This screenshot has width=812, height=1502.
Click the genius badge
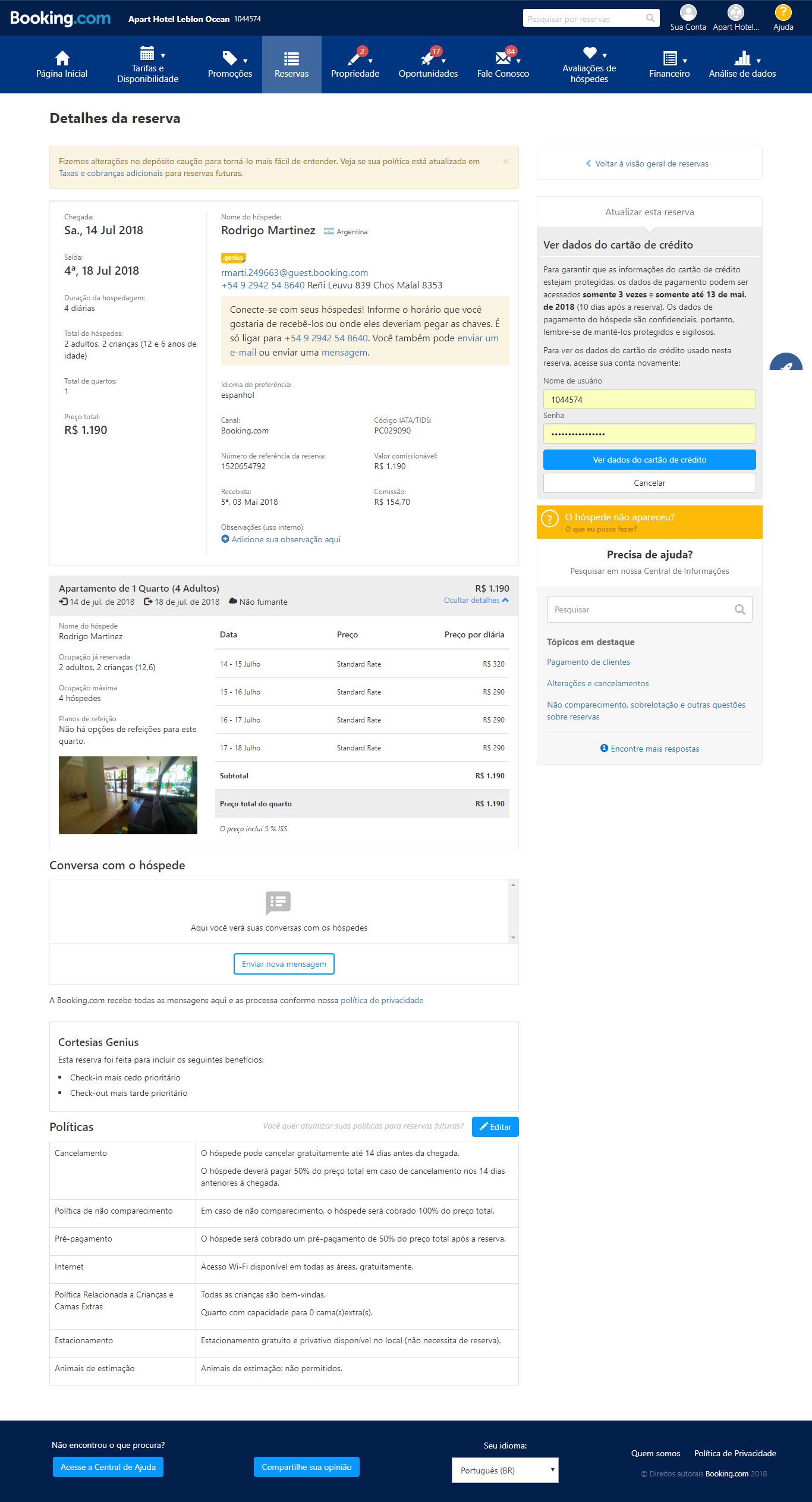pos(234,258)
